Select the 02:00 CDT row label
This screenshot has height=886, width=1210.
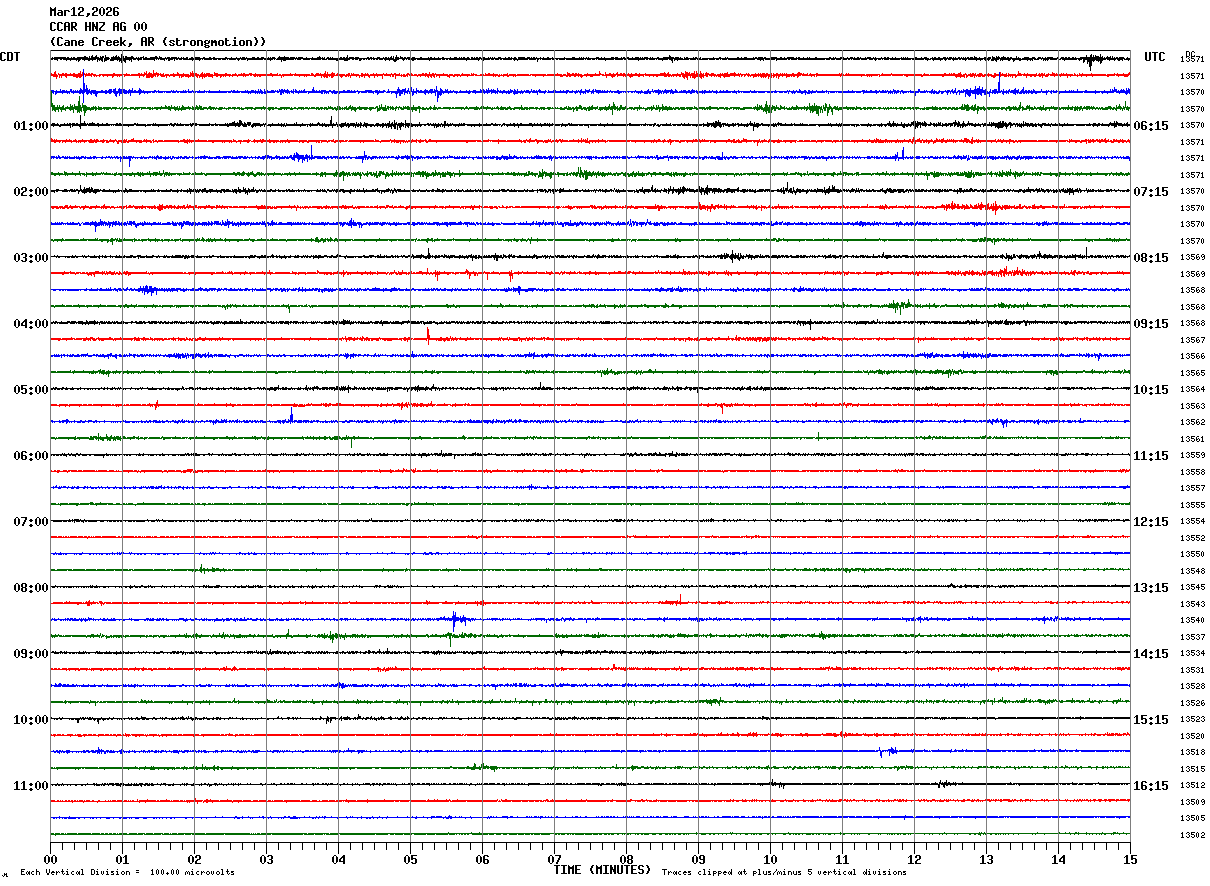[31, 192]
